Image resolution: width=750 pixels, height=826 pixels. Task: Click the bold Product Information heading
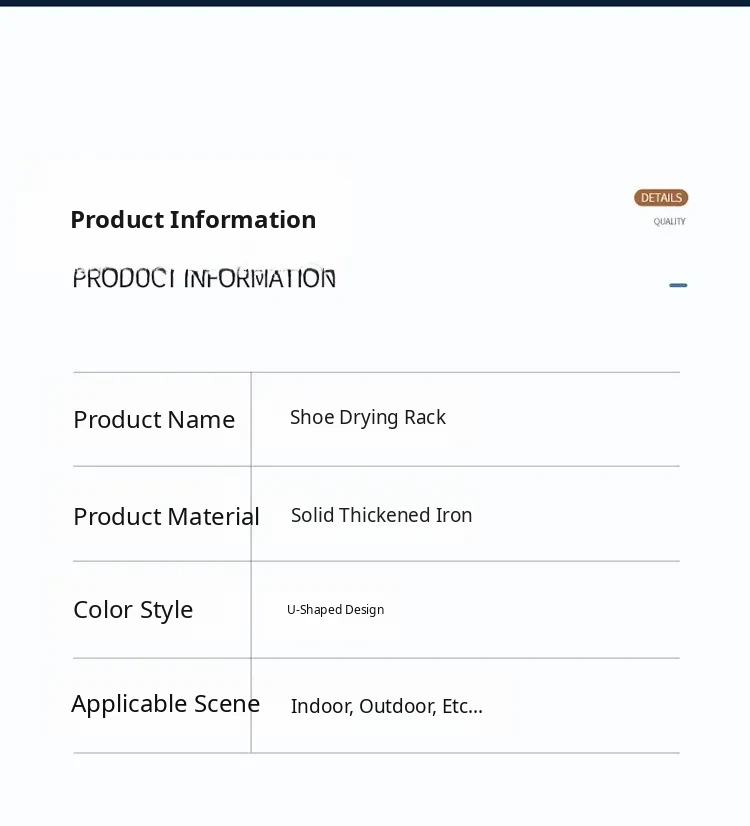(x=193, y=220)
